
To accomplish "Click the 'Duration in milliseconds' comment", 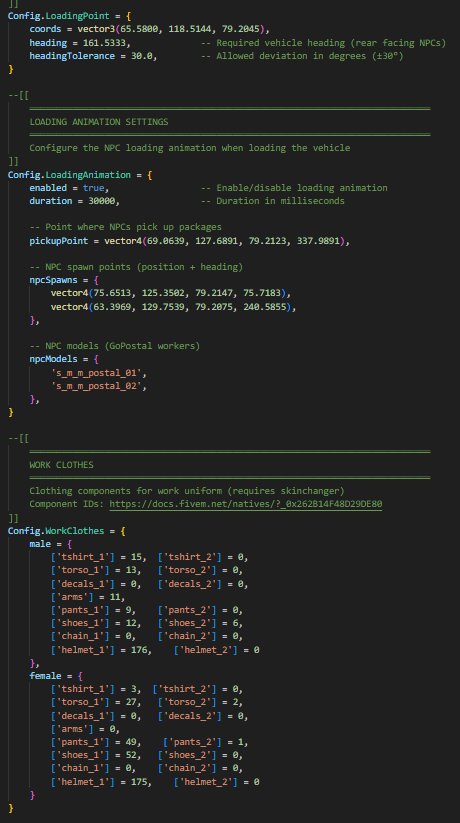I will (273, 201).
